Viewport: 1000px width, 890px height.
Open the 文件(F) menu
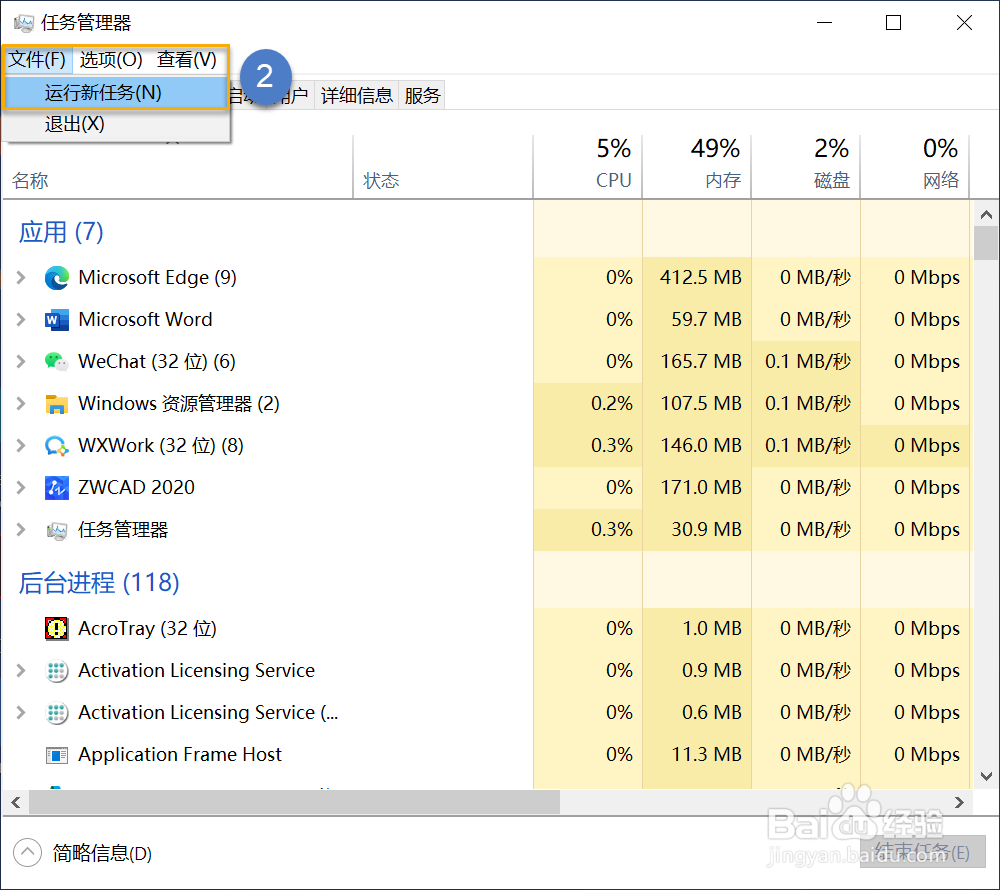pos(37,60)
